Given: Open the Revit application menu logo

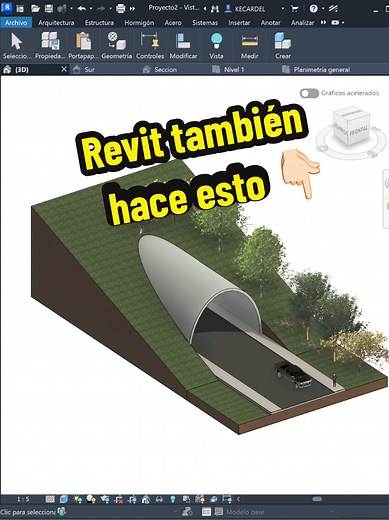Looking at the screenshot, I should (7, 7).
